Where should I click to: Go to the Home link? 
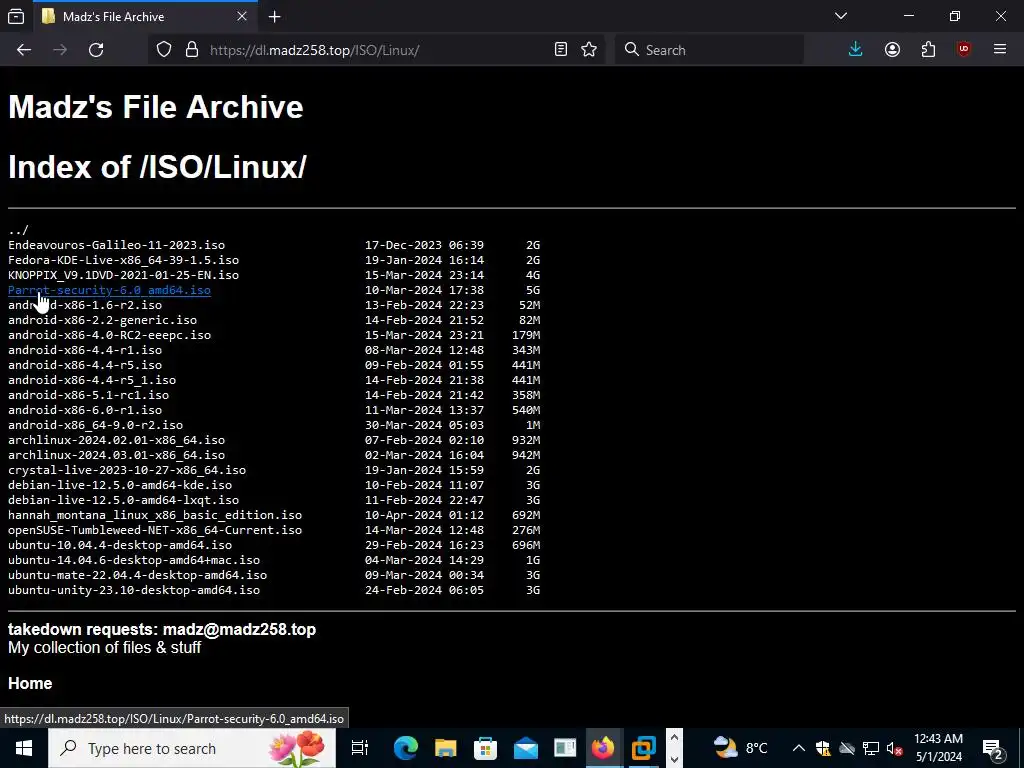[30, 683]
